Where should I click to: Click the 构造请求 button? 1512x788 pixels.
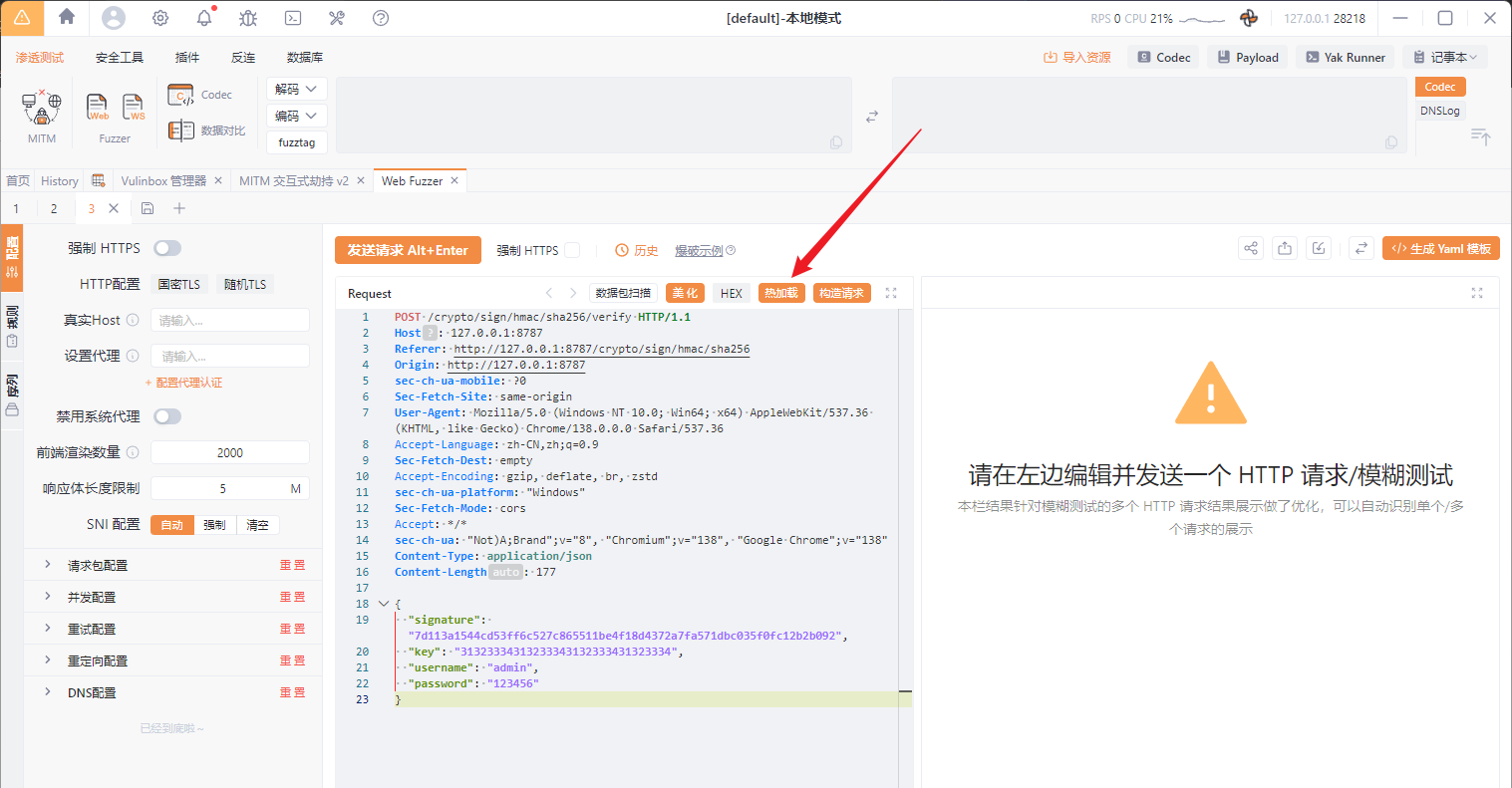[842, 293]
